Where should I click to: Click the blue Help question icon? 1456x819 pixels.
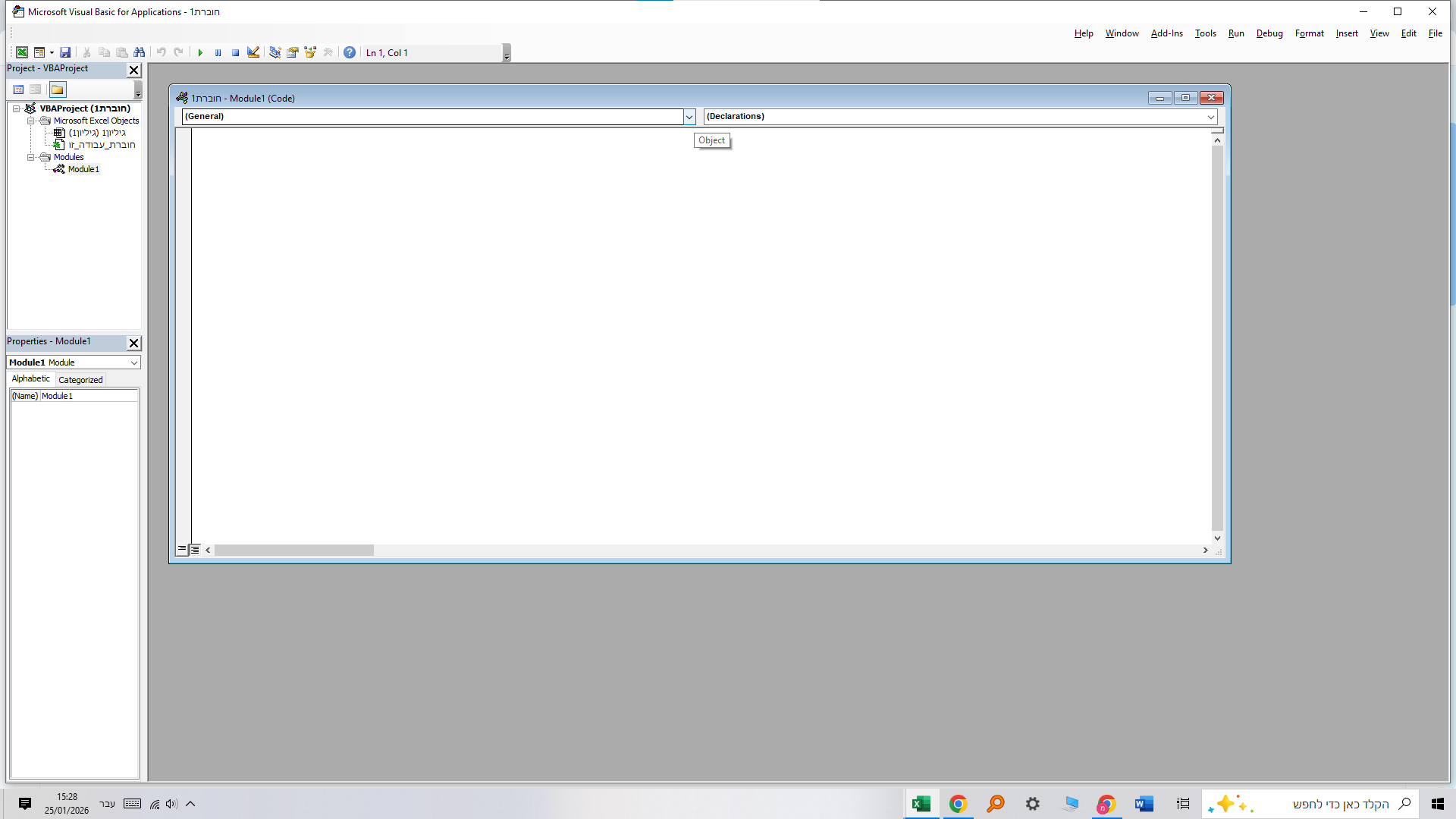(349, 52)
